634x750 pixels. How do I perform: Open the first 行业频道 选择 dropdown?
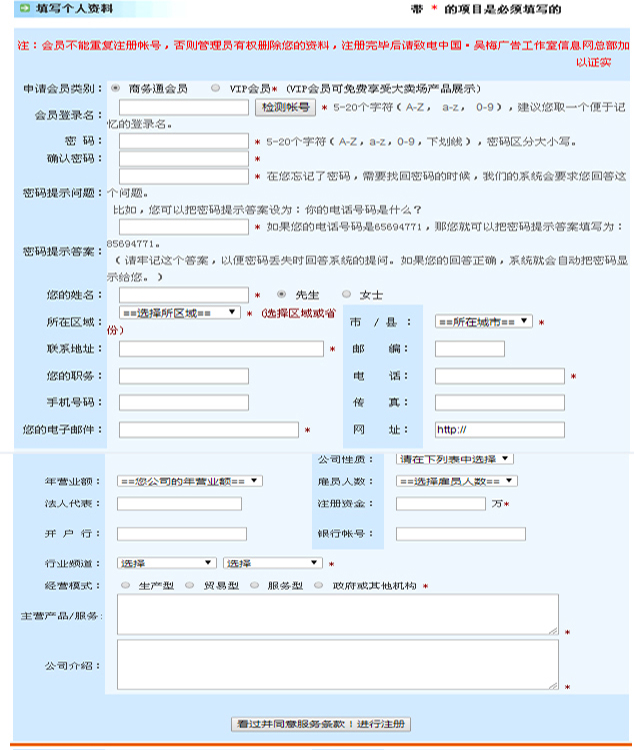coord(167,563)
